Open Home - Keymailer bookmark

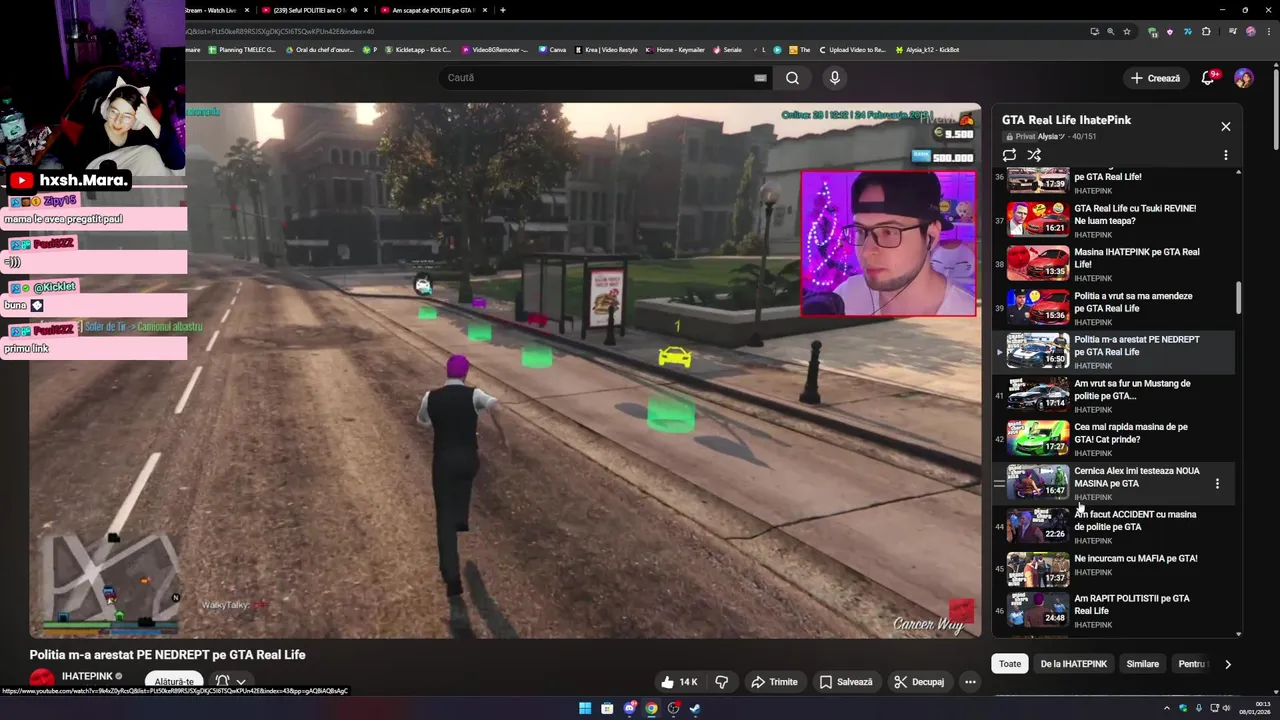pyautogui.click(x=677, y=49)
